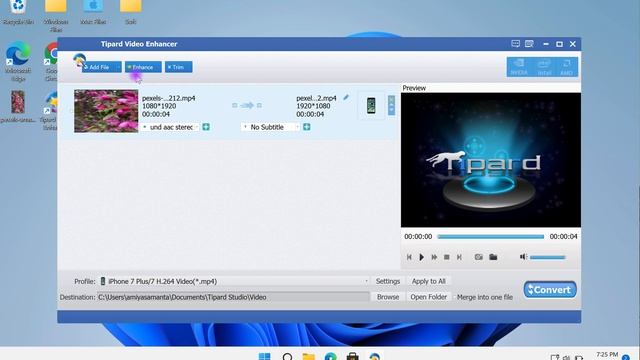Open File Explorer from taskbar
Screen dimensions: 640x360
tap(309, 357)
